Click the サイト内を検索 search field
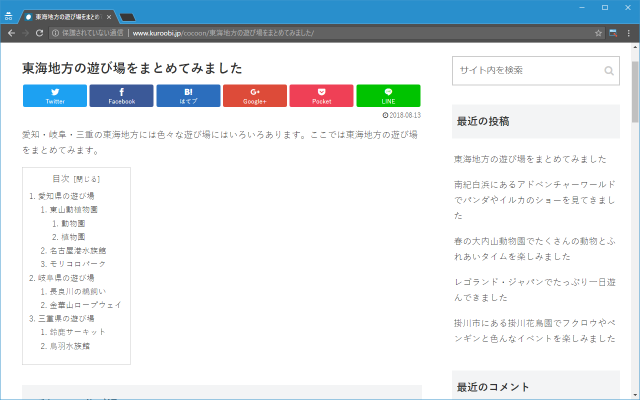The image size is (640, 400). coord(525,71)
